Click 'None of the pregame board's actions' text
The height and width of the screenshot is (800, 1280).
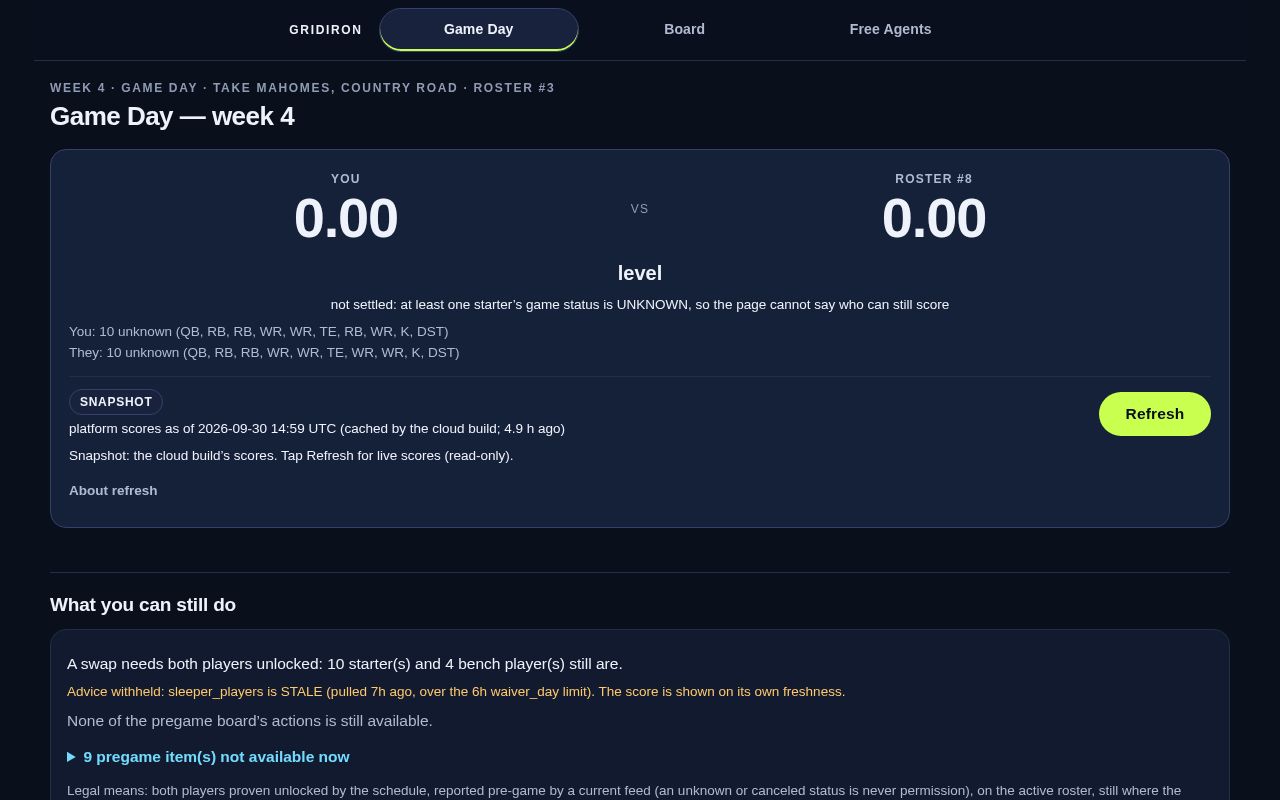(x=250, y=721)
